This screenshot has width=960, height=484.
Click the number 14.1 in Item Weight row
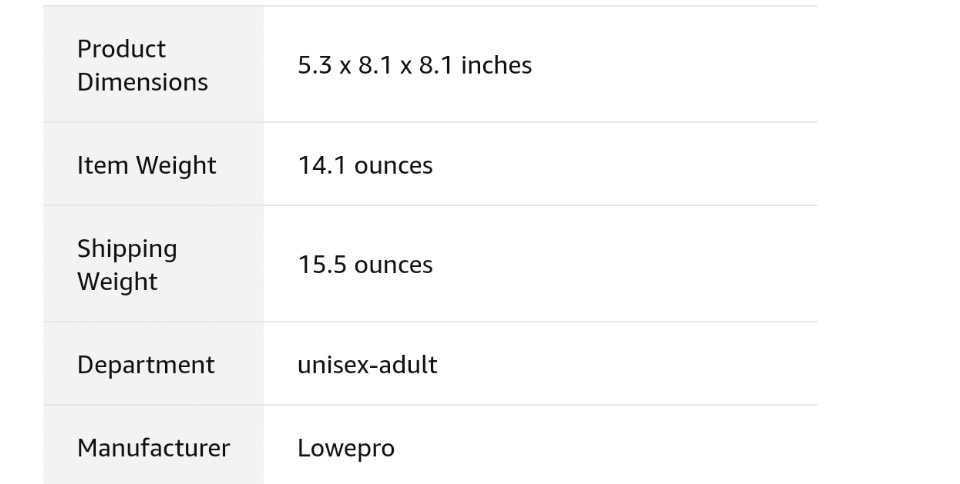click(318, 166)
